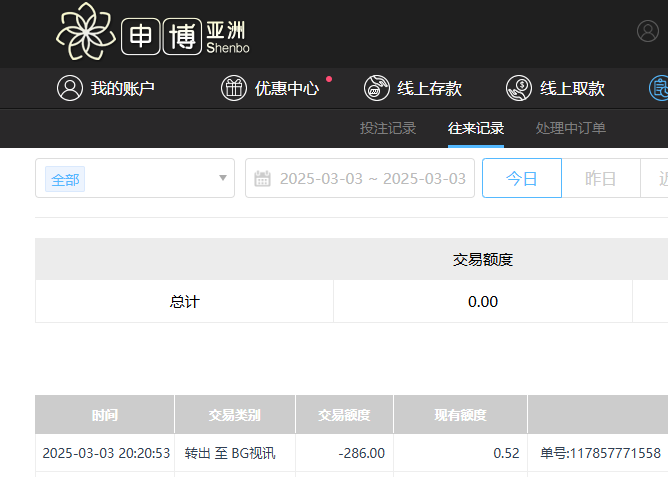Viewport: 668px width, 477px height.
Task: Select 往来记录 tab
Action: (x=476, y=128)
